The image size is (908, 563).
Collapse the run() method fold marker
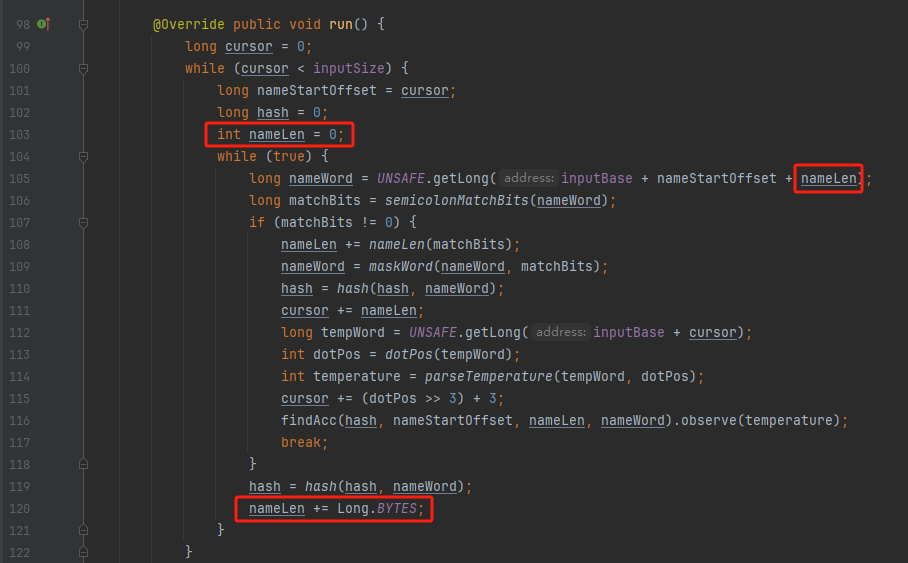click(x=83, y=24)
